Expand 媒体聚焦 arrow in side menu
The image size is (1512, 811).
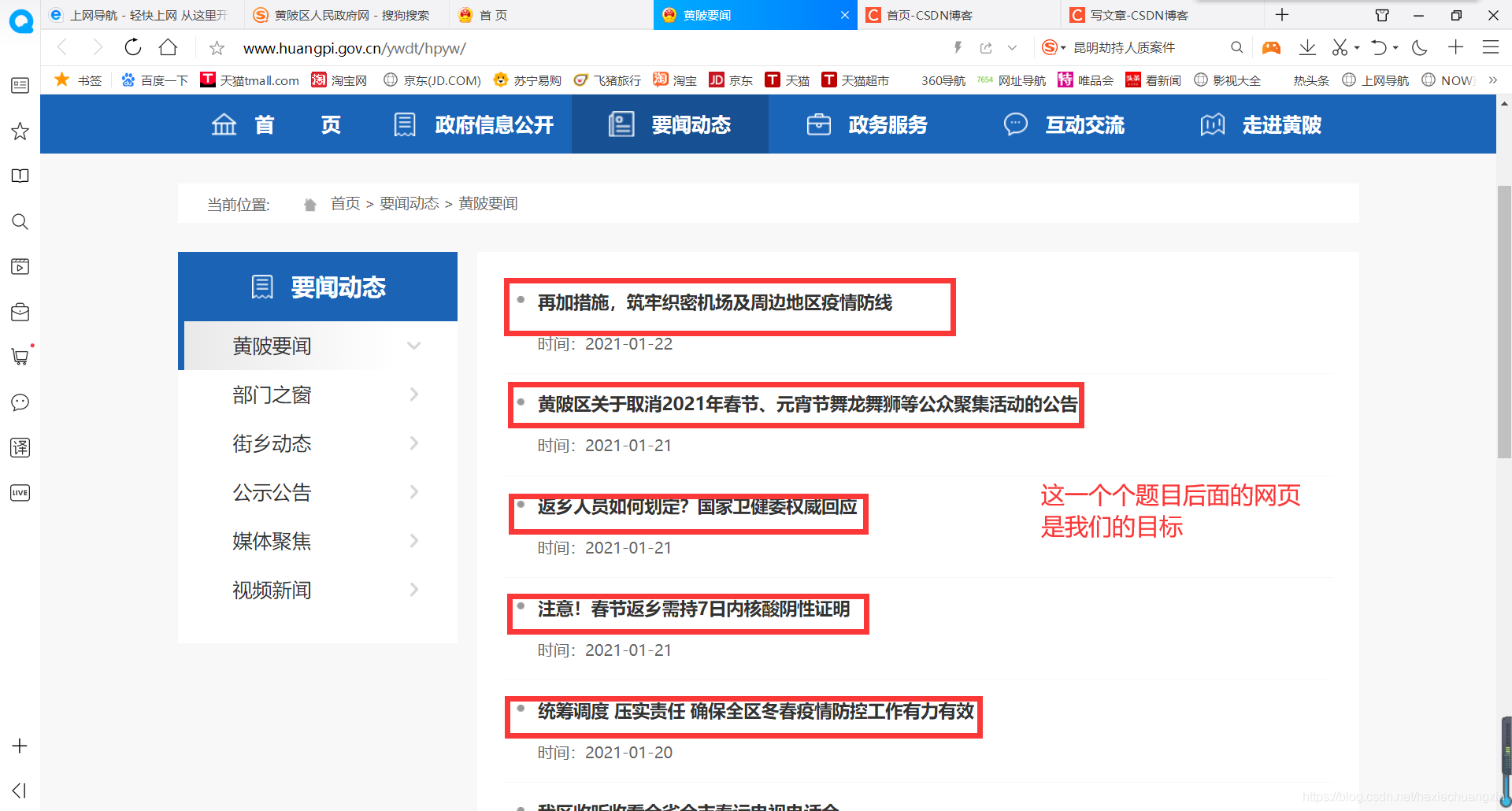point(414,541)
